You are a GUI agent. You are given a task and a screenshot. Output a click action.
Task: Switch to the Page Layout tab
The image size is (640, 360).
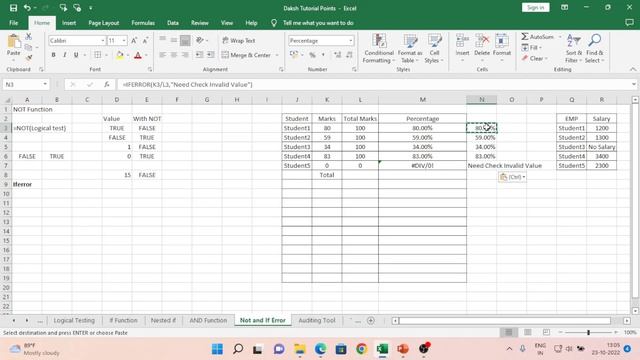point(104,23)
